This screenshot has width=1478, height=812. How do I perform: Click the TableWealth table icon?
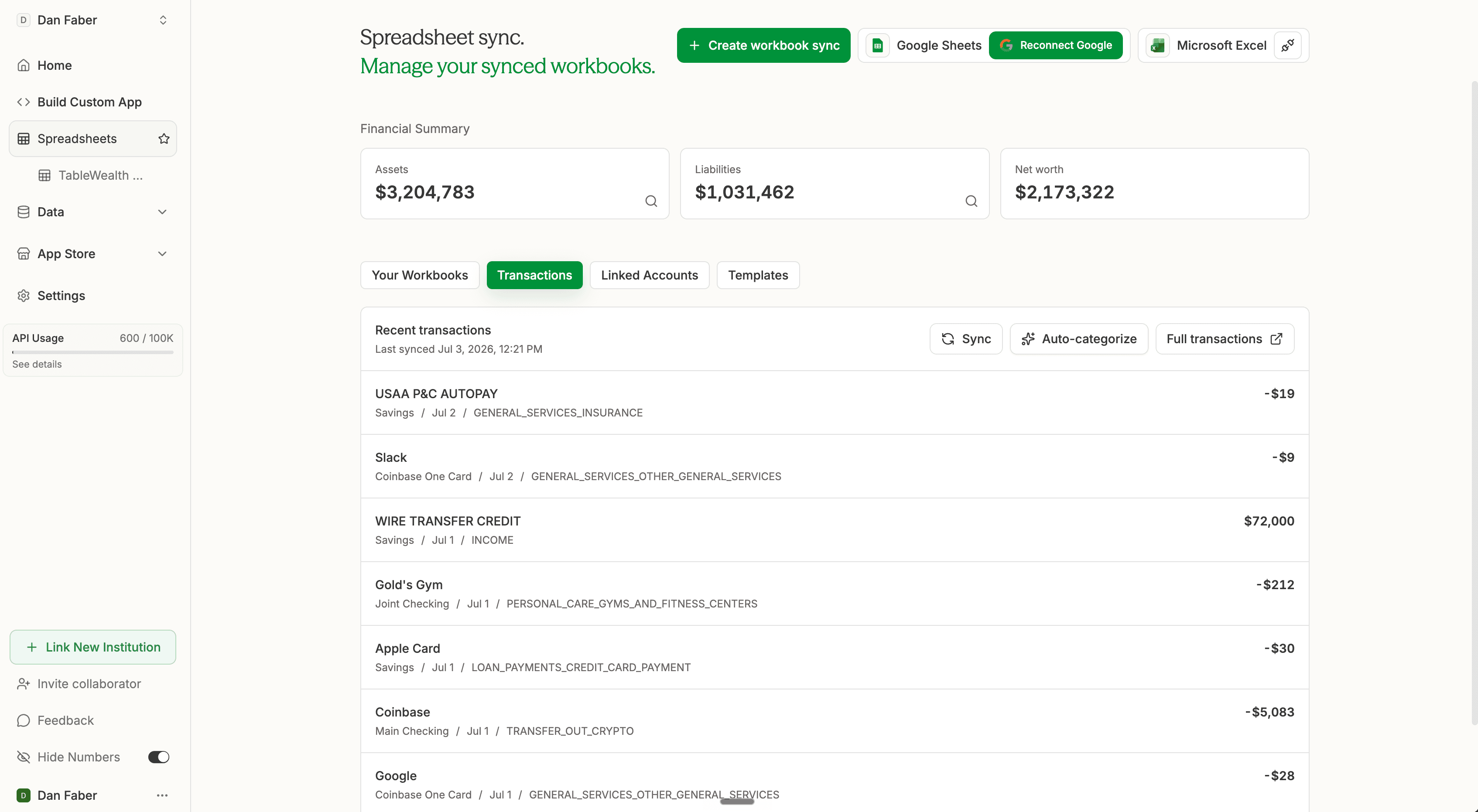click(x=44, y=175)
